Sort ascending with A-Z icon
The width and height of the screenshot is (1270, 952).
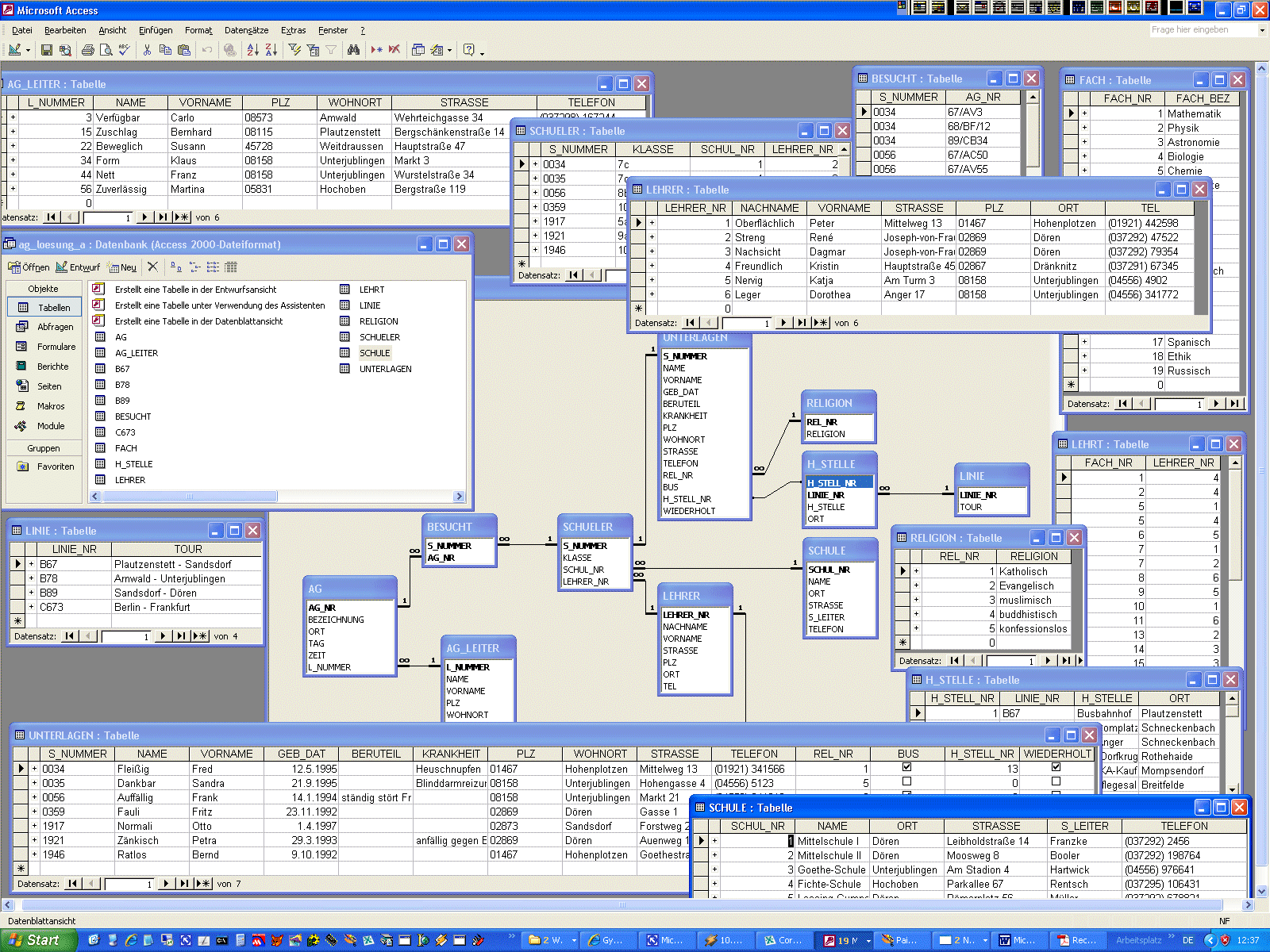(x=252, y=50)
